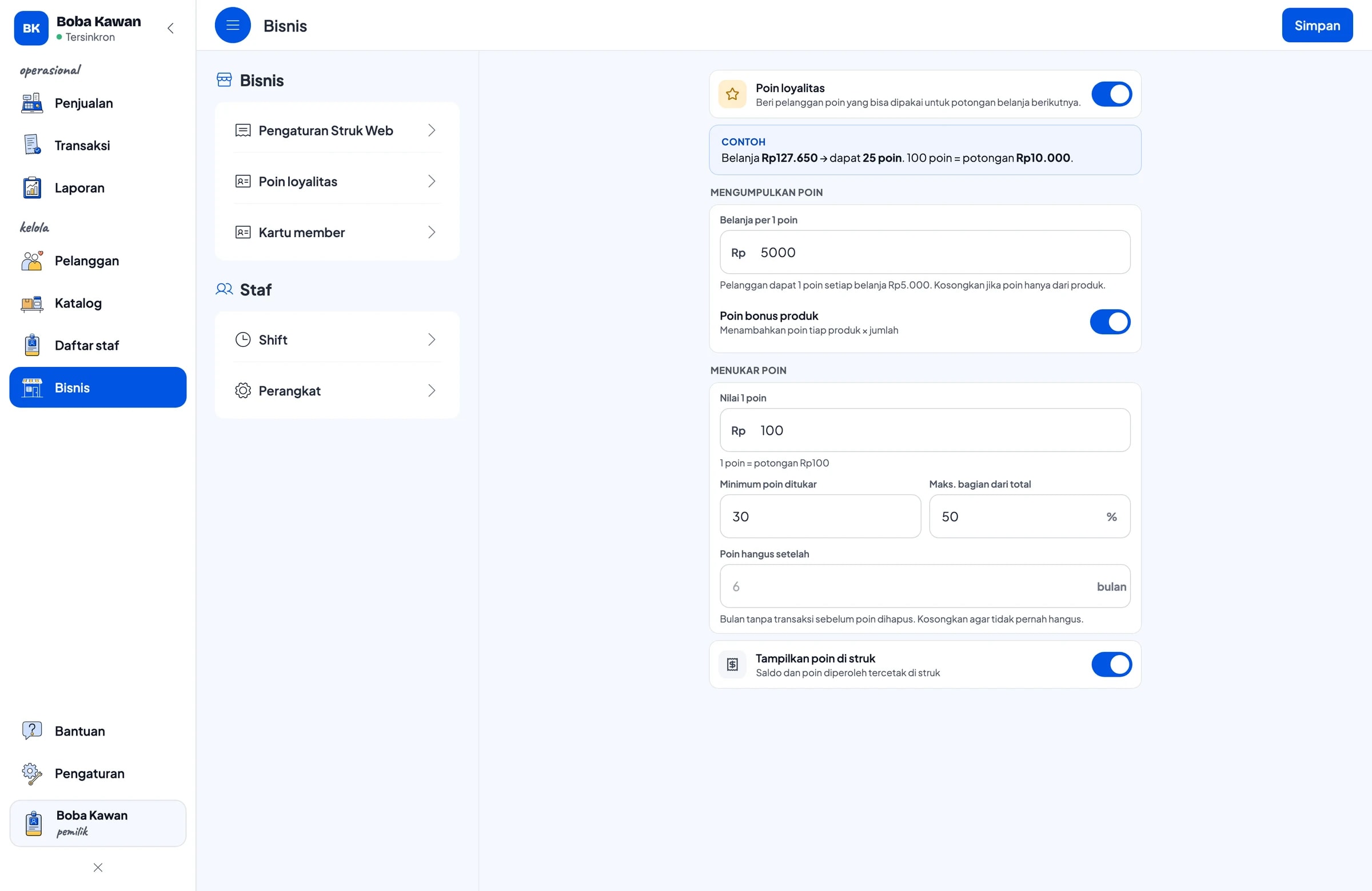
Task: Expand Pengaturan Struk Web chevron
Action: coord(432,130)
